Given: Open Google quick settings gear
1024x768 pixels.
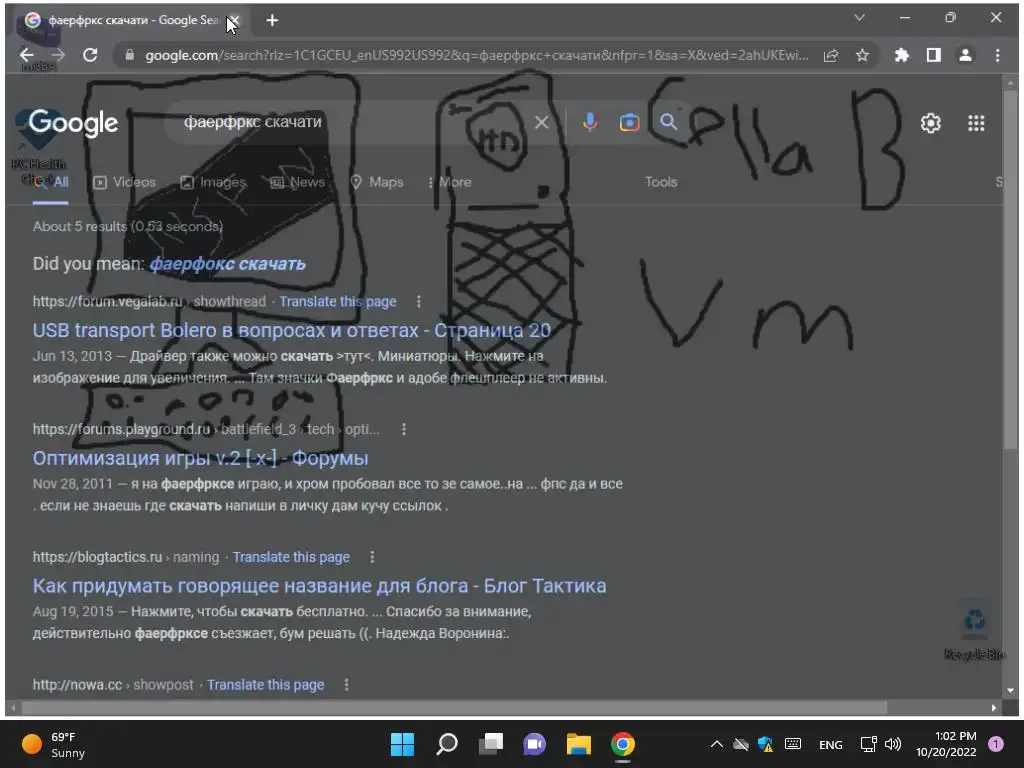Looking at the screenshot, I should tap(931, 123).
